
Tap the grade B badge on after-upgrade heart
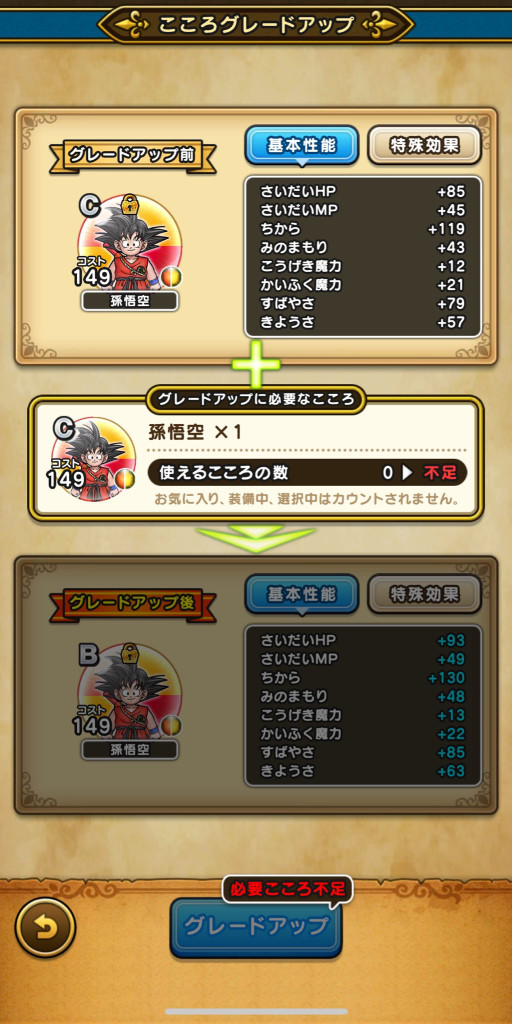pyautogui.click(x=89, y=655)
